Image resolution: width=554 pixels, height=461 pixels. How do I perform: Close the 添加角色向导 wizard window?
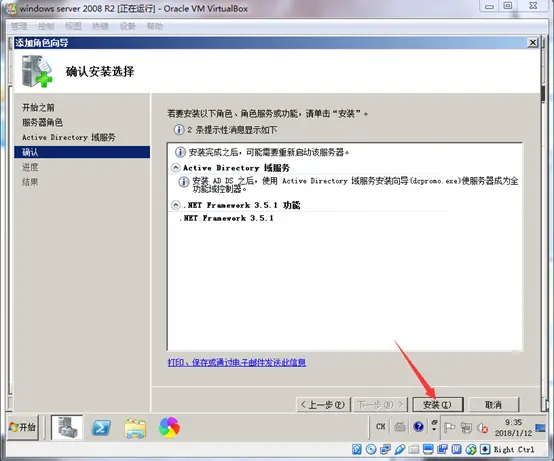click(532, 43)
